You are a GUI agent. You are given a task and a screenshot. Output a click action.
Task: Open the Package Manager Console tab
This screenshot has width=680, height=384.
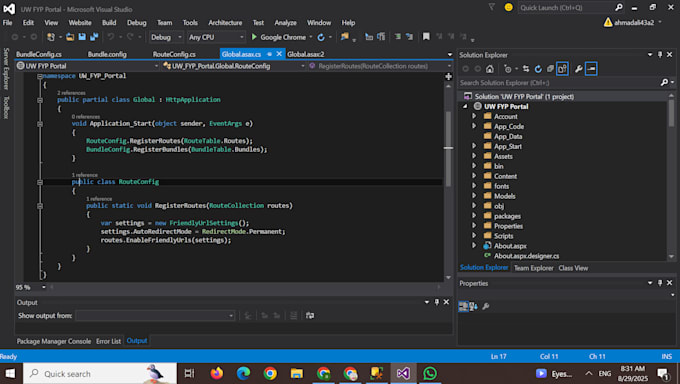[x=54, y=341]
